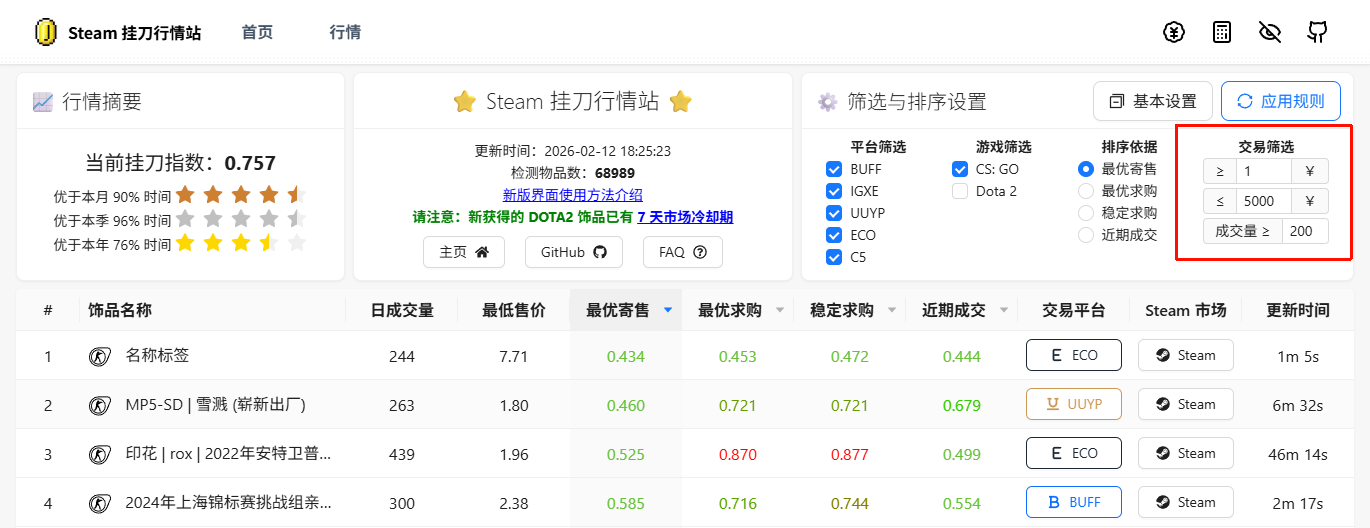Click the 优于本季 96% 时间 star rating
The image size is (1370, 528).
click(x=241, y=219)
